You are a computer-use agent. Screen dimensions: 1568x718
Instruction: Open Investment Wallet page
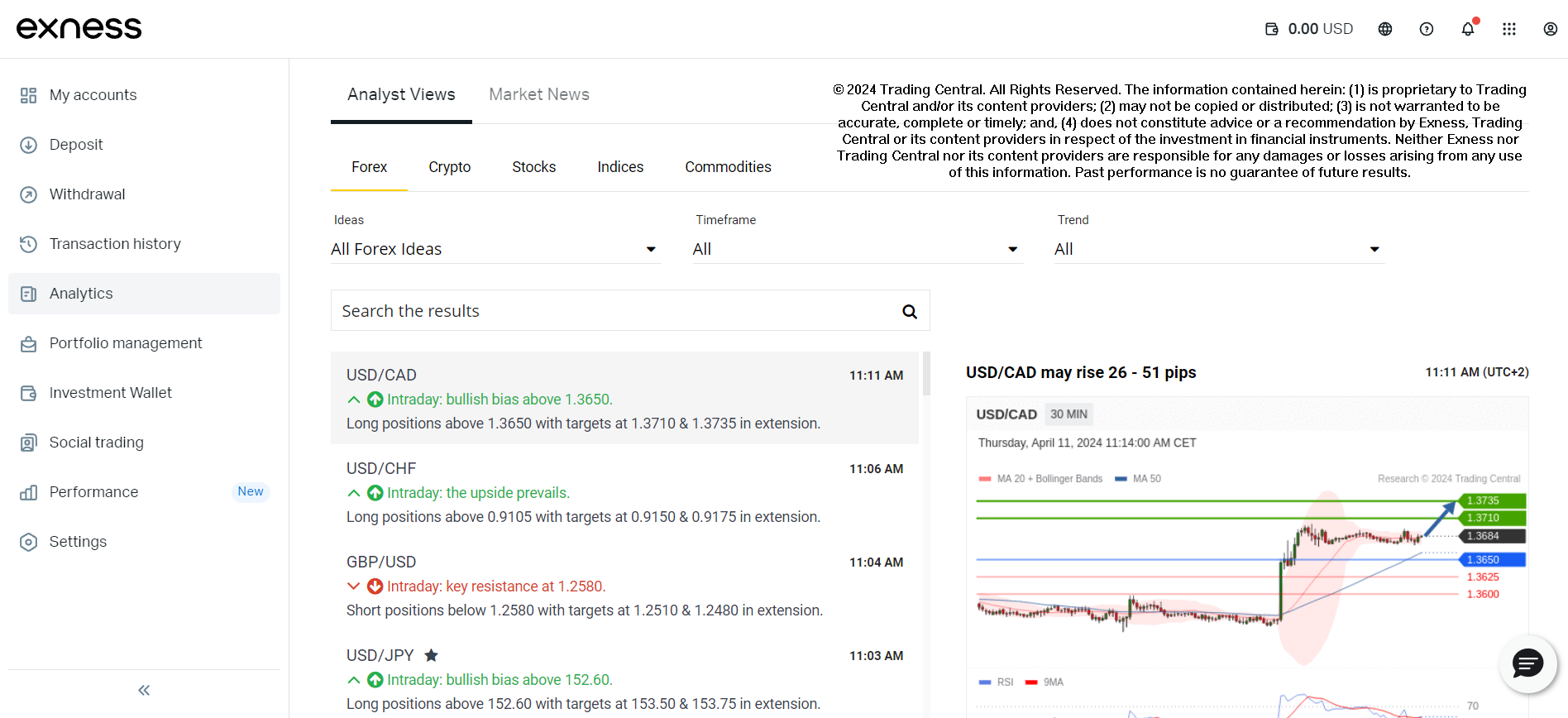144,393
